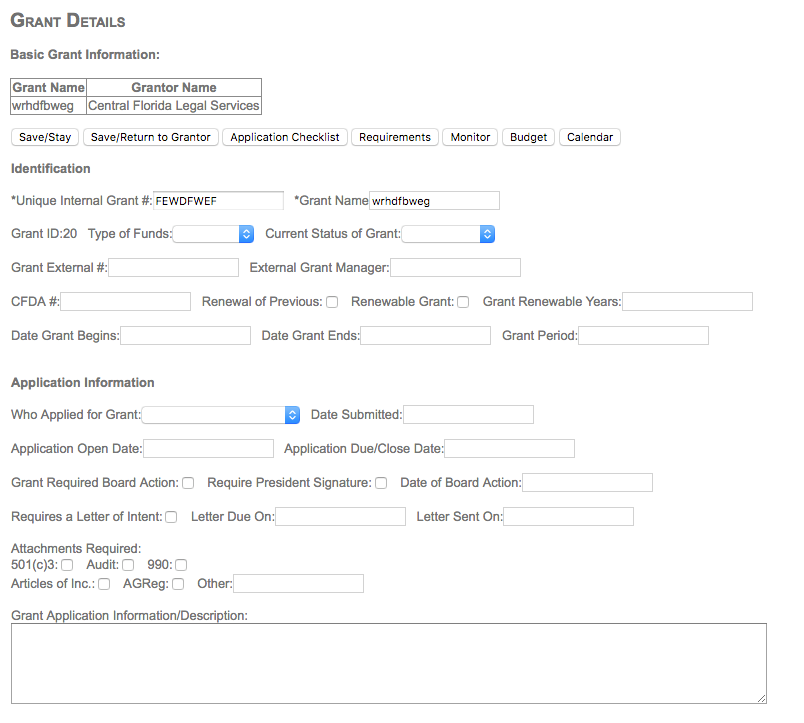The width and height of the screenshot is (804, 723).
Task: Open the Budget page
Action: (528, 137)
